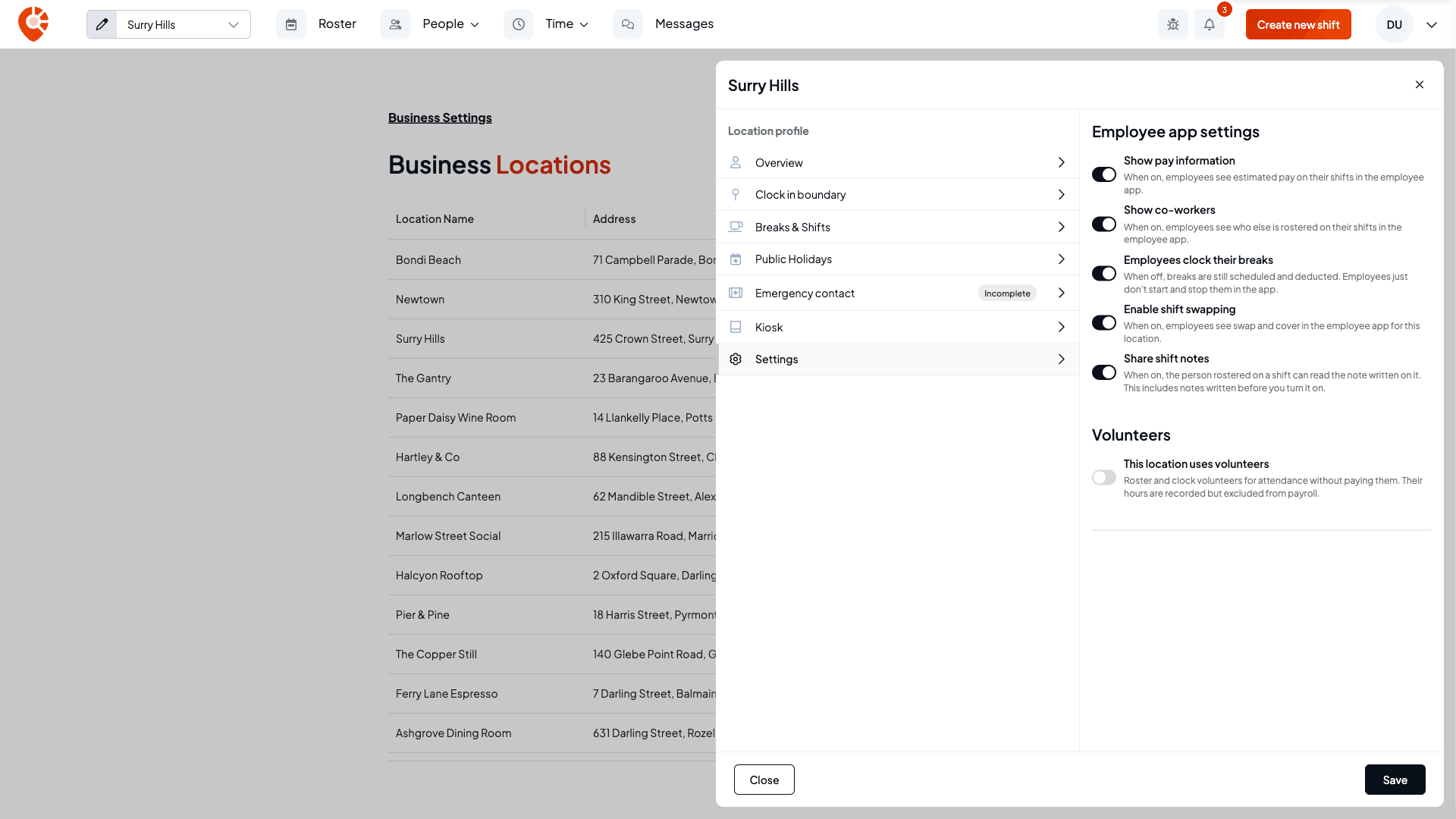Go to Messages
The image size is (1456, 819).
[x=684, y=24]
